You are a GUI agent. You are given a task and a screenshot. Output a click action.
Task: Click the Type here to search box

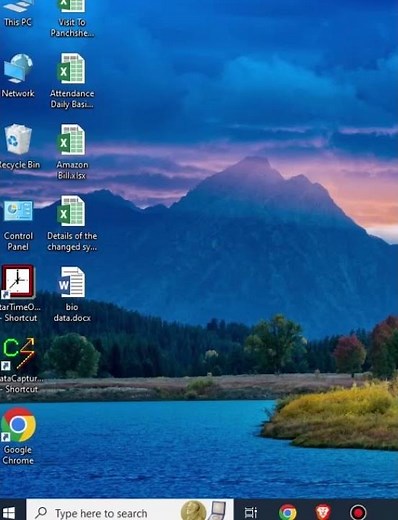click(x=130, y=510)
